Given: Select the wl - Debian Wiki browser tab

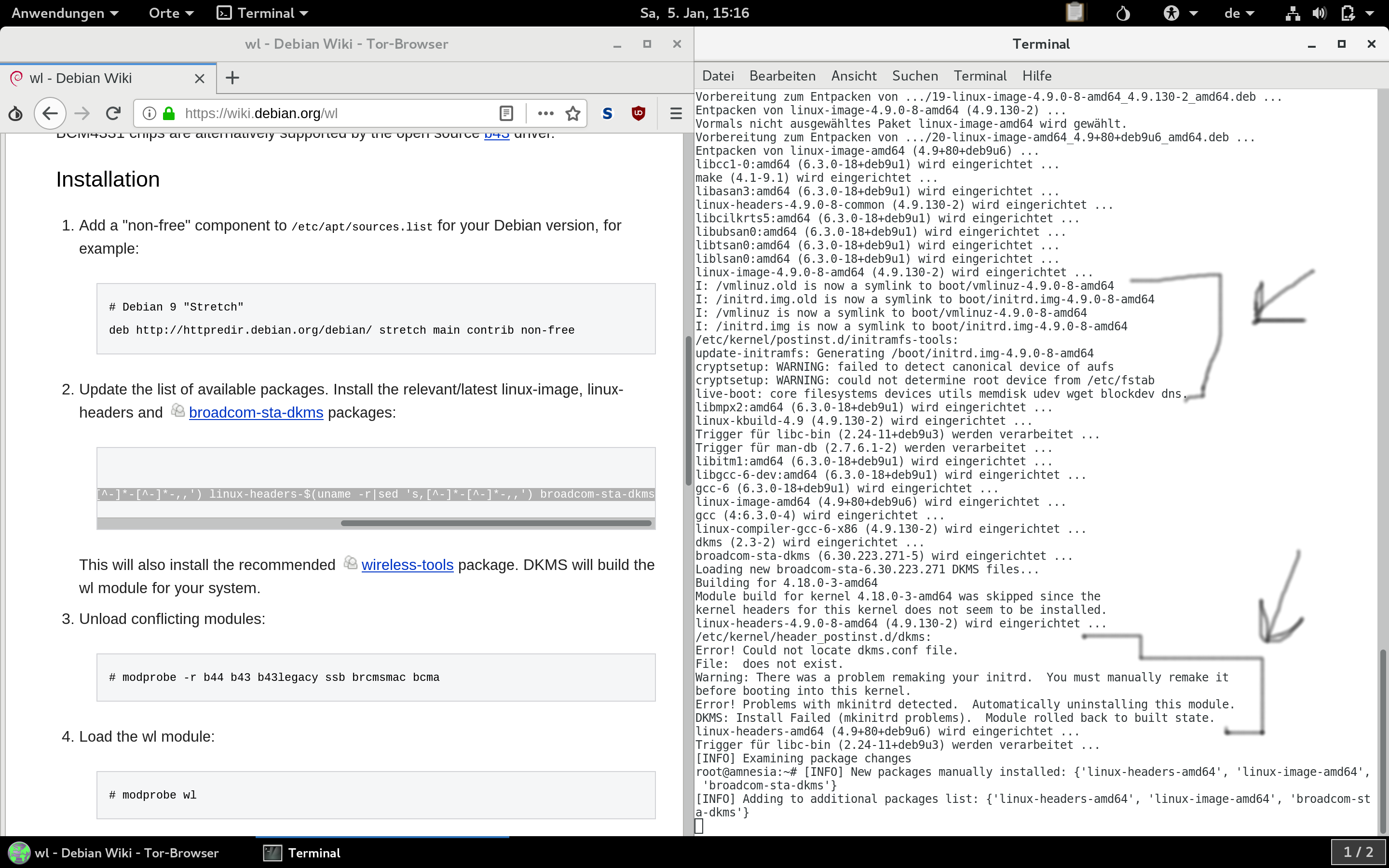Looking at the screenshot, I should tap(108, 79).
